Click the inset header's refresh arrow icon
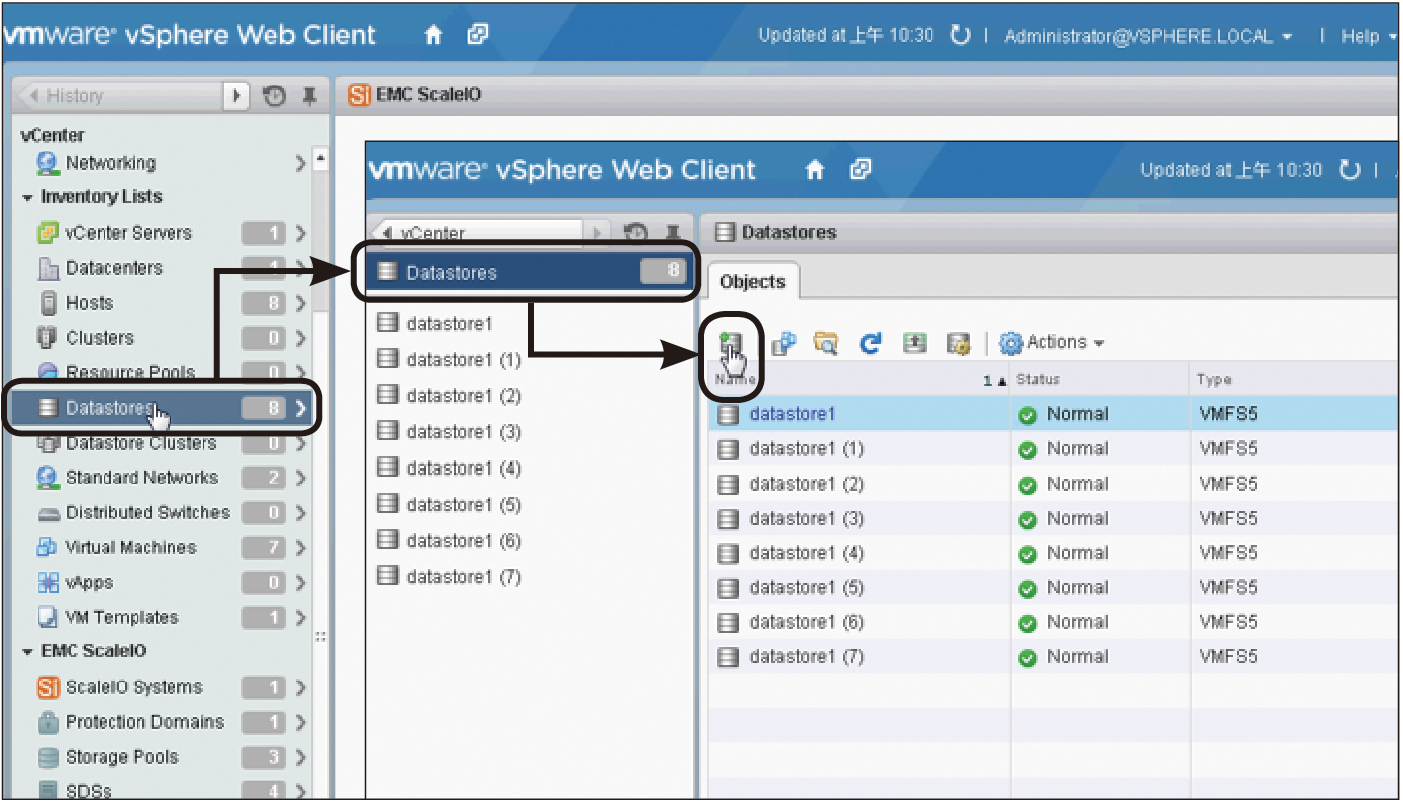The image size is (1403, 804). point(1350,170)
